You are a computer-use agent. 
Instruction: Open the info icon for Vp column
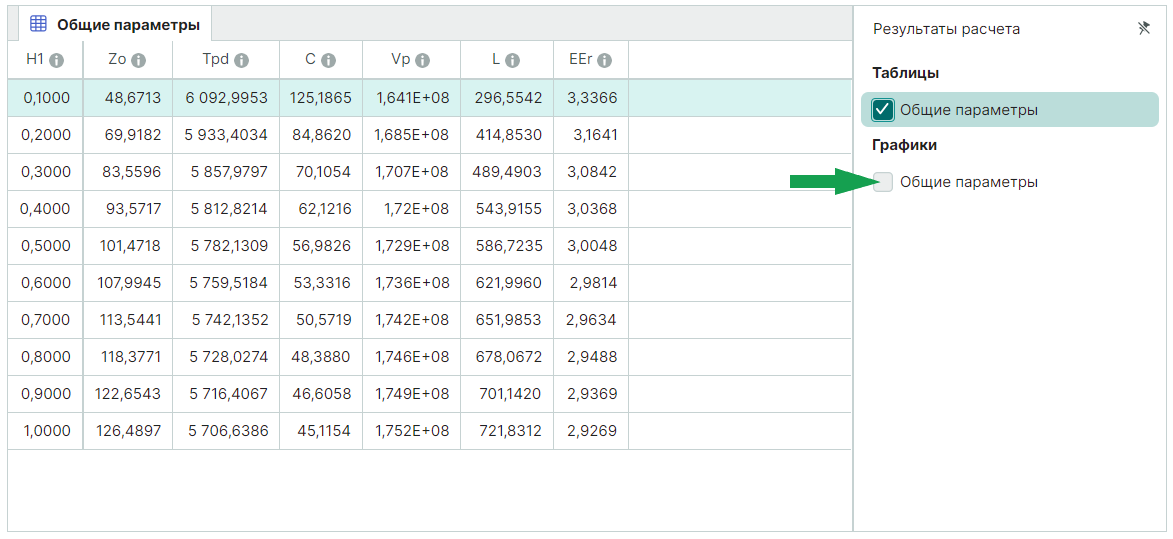pos(423,61)
